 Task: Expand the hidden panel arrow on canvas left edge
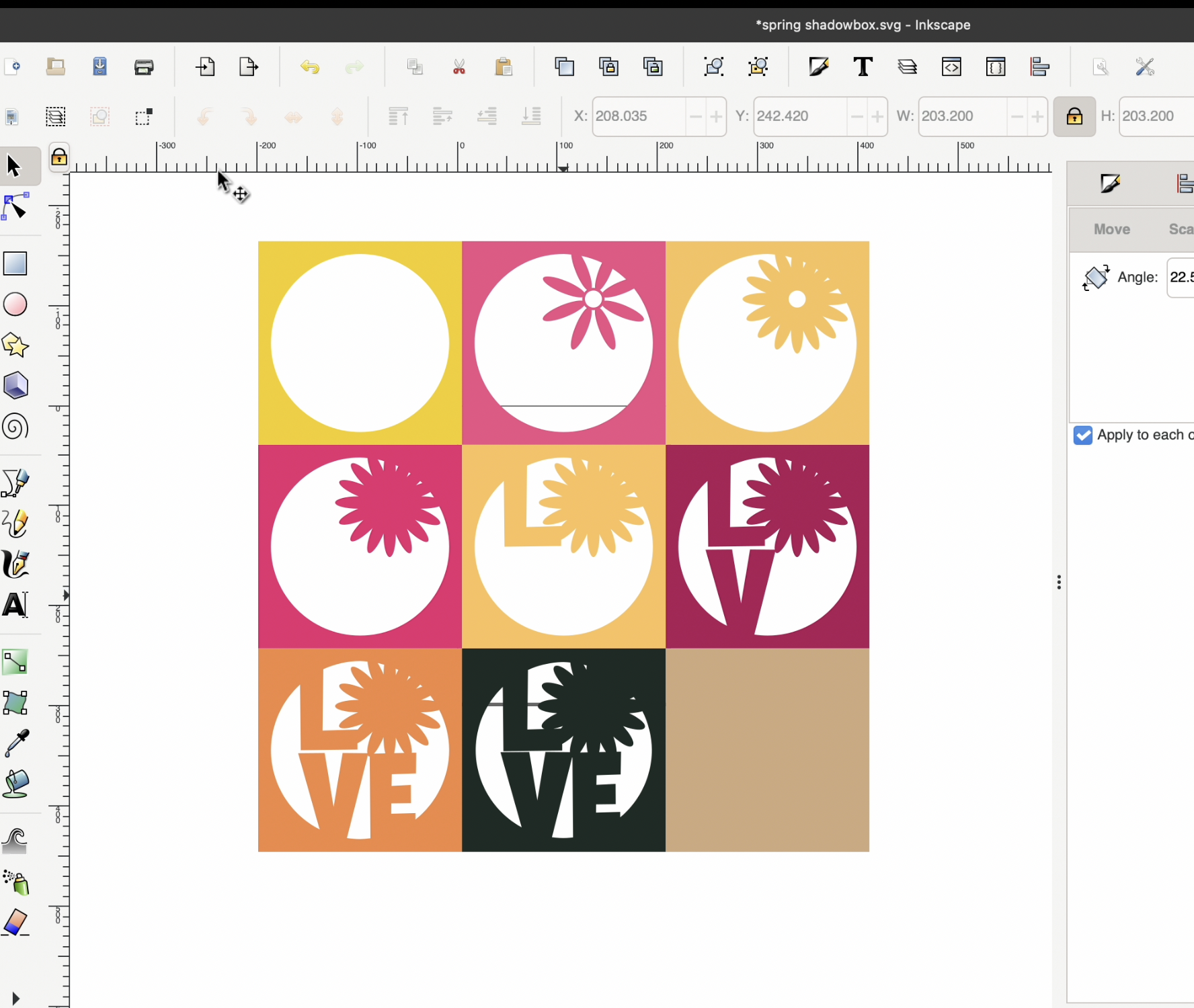pos(65,595)
